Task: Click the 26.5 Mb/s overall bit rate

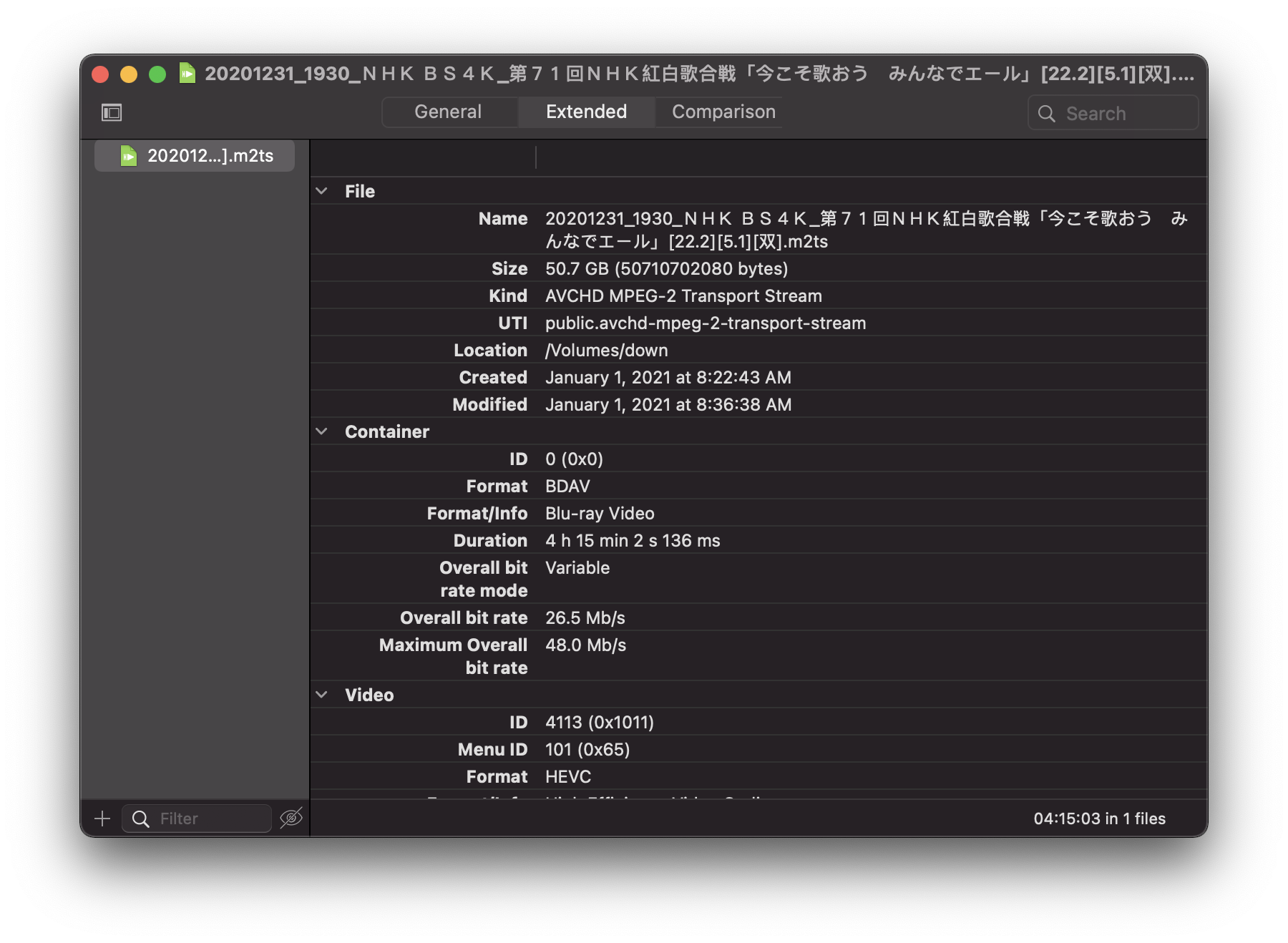Action: (585, 618)
